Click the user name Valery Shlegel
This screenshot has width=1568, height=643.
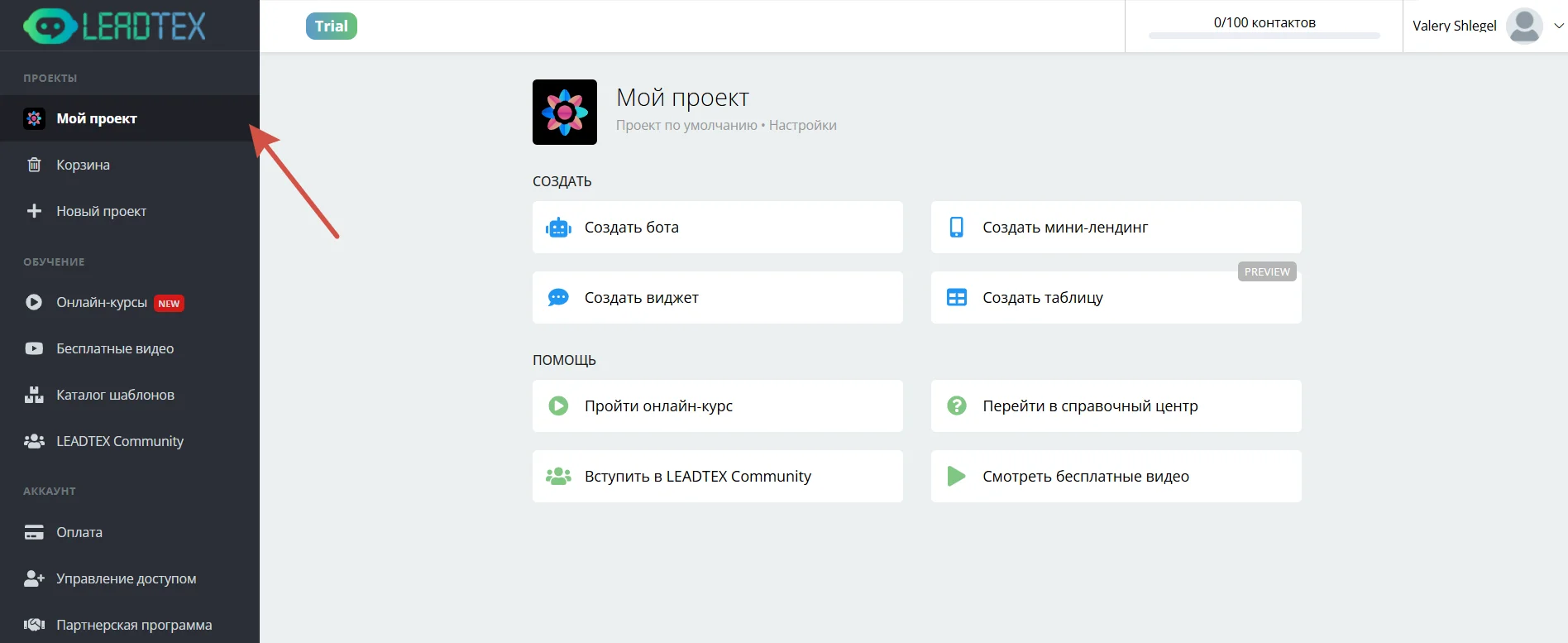click(1455, 26)
